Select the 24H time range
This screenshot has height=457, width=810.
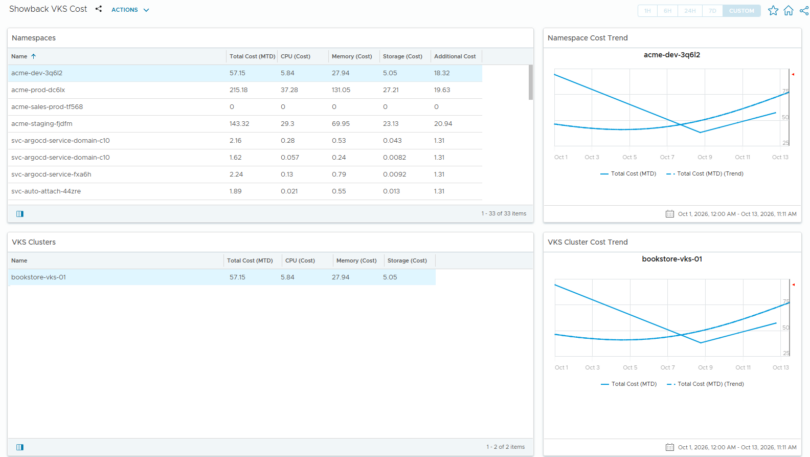pyautogui.click(x=690, y=11)
